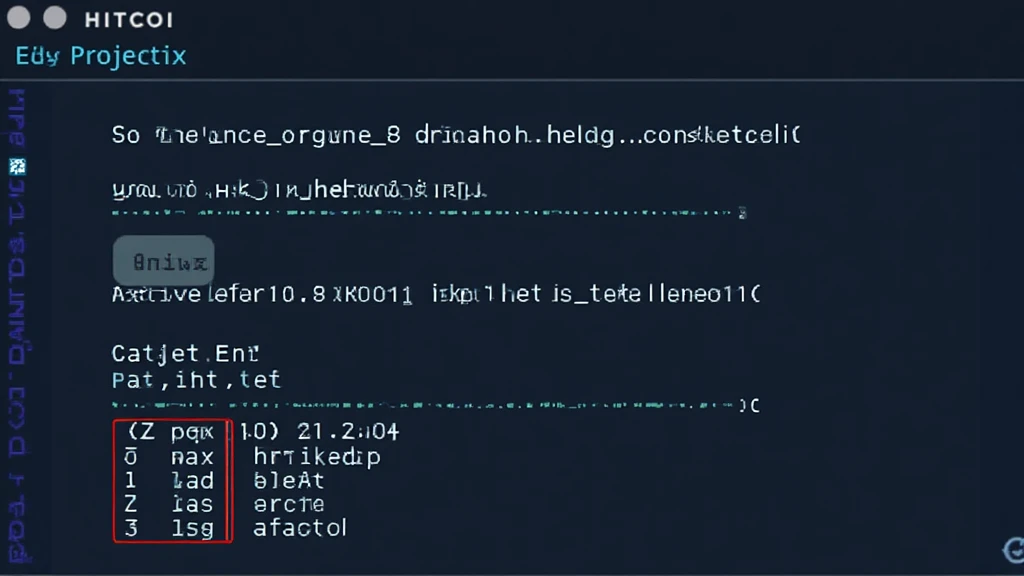Select row 1 lad in the table

tap(169, 481)
